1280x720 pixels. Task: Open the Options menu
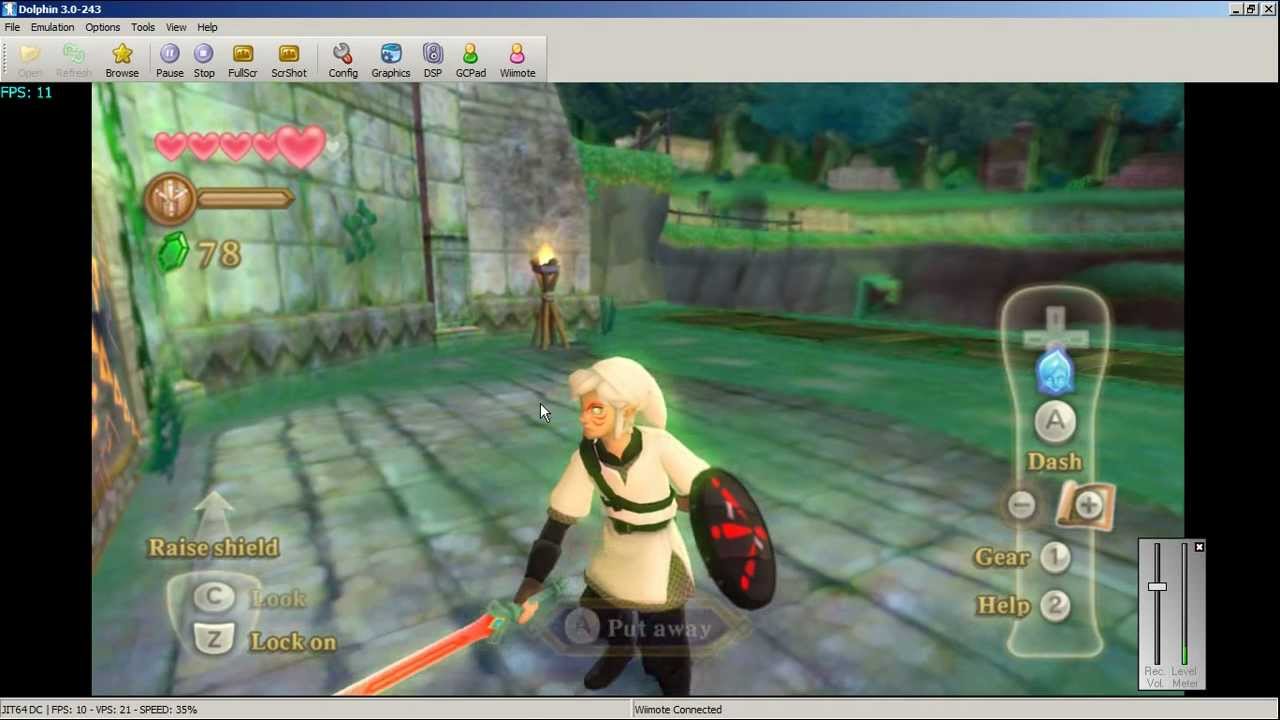pos(102,27)
